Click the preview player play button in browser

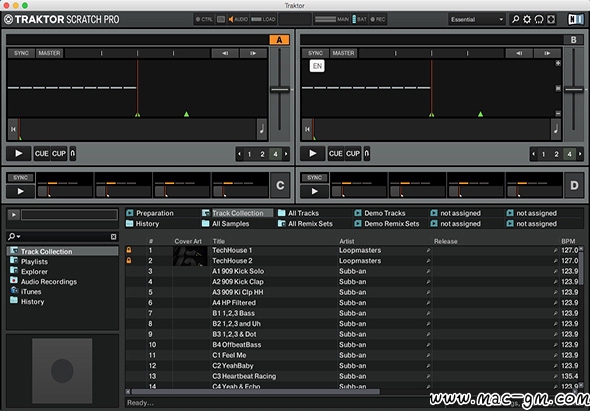[x=14, y=215]
